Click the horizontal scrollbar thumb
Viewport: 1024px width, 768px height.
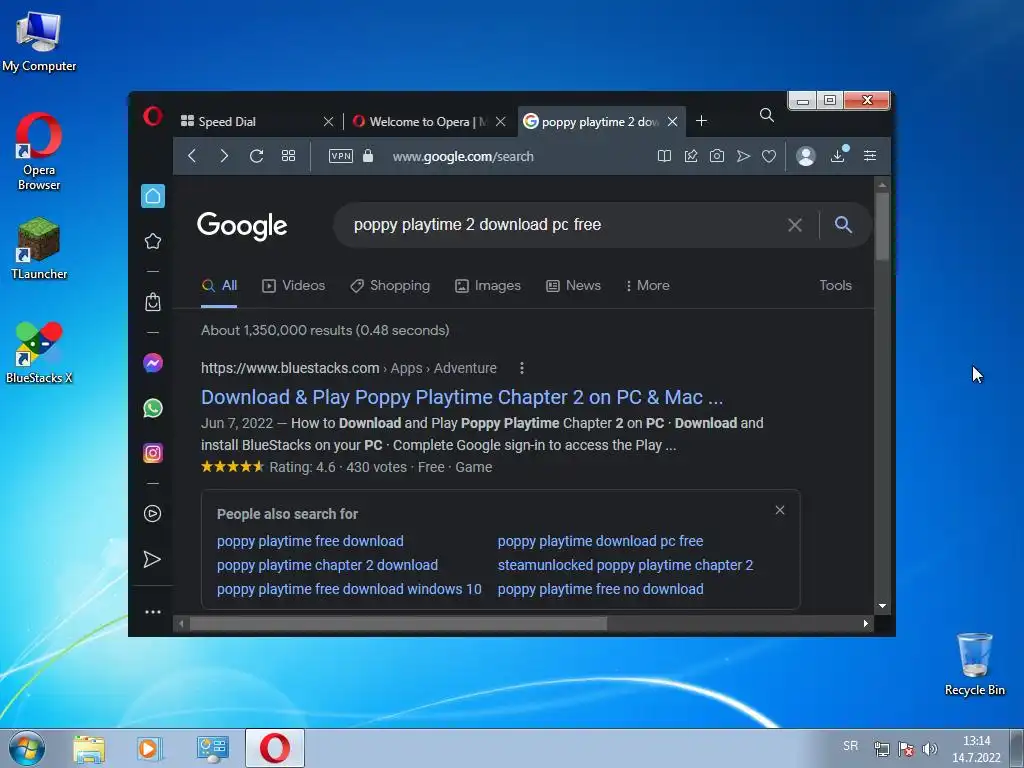click(x=398, y=624)
